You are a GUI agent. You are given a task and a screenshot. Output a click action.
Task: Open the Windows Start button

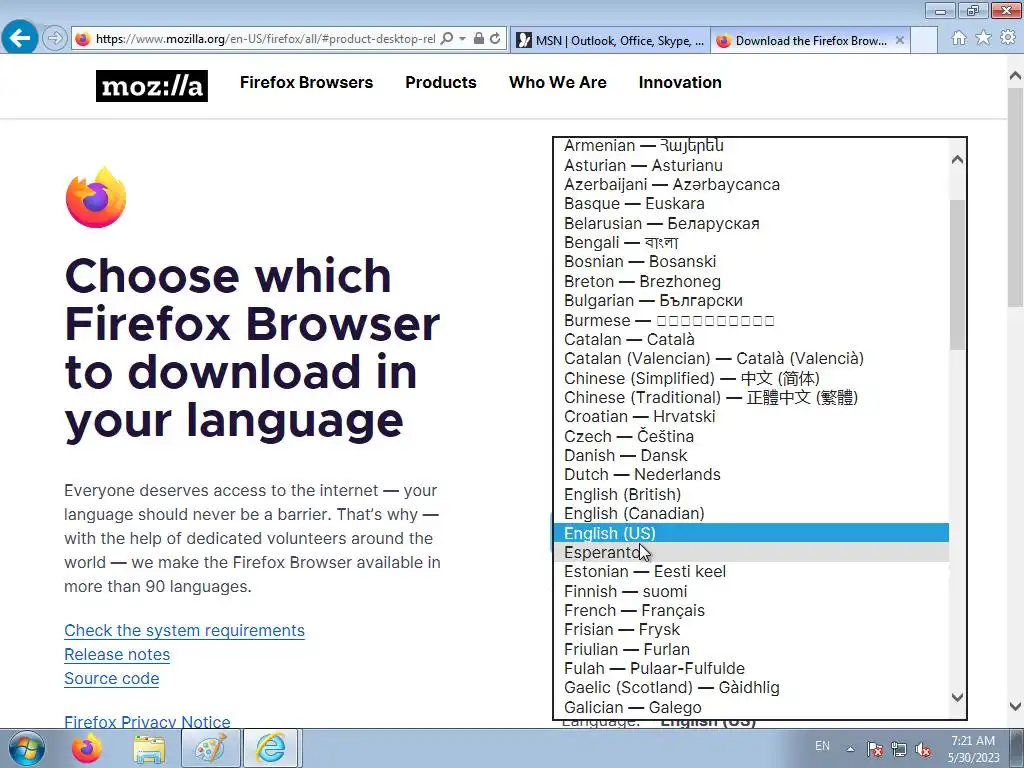[27, 748]
